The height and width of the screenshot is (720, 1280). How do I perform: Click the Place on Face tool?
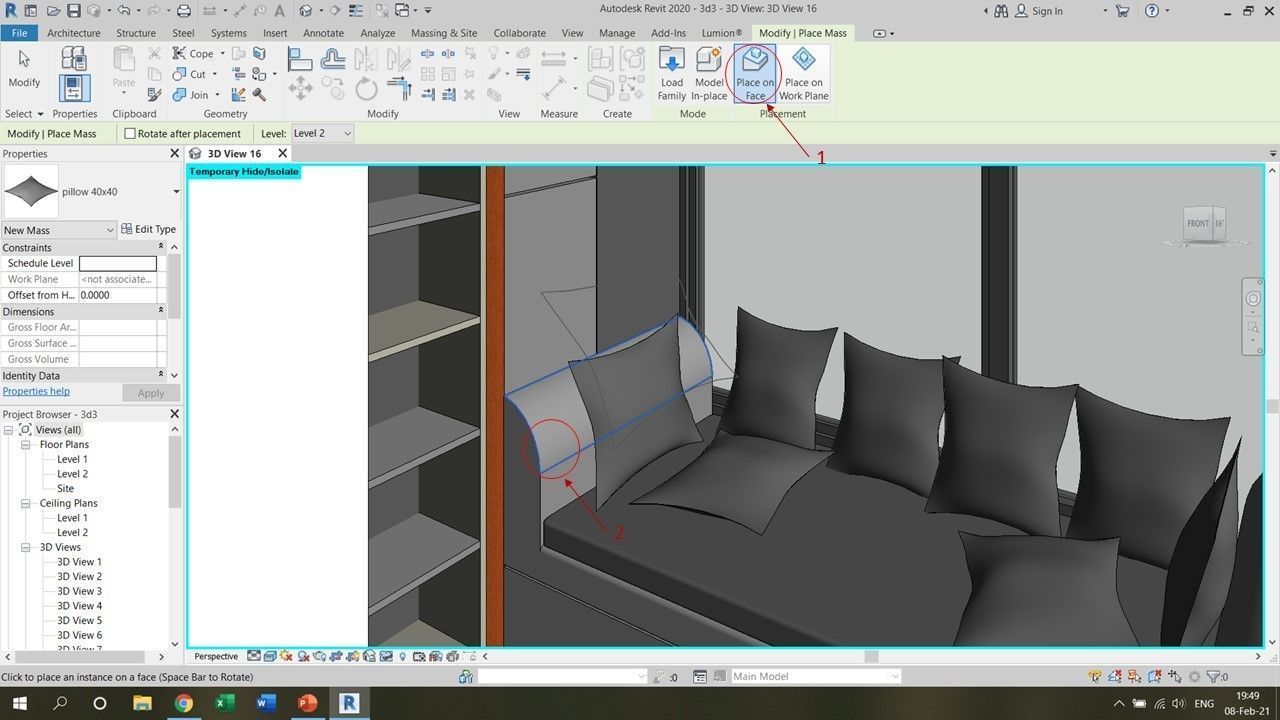pos(755,73)
